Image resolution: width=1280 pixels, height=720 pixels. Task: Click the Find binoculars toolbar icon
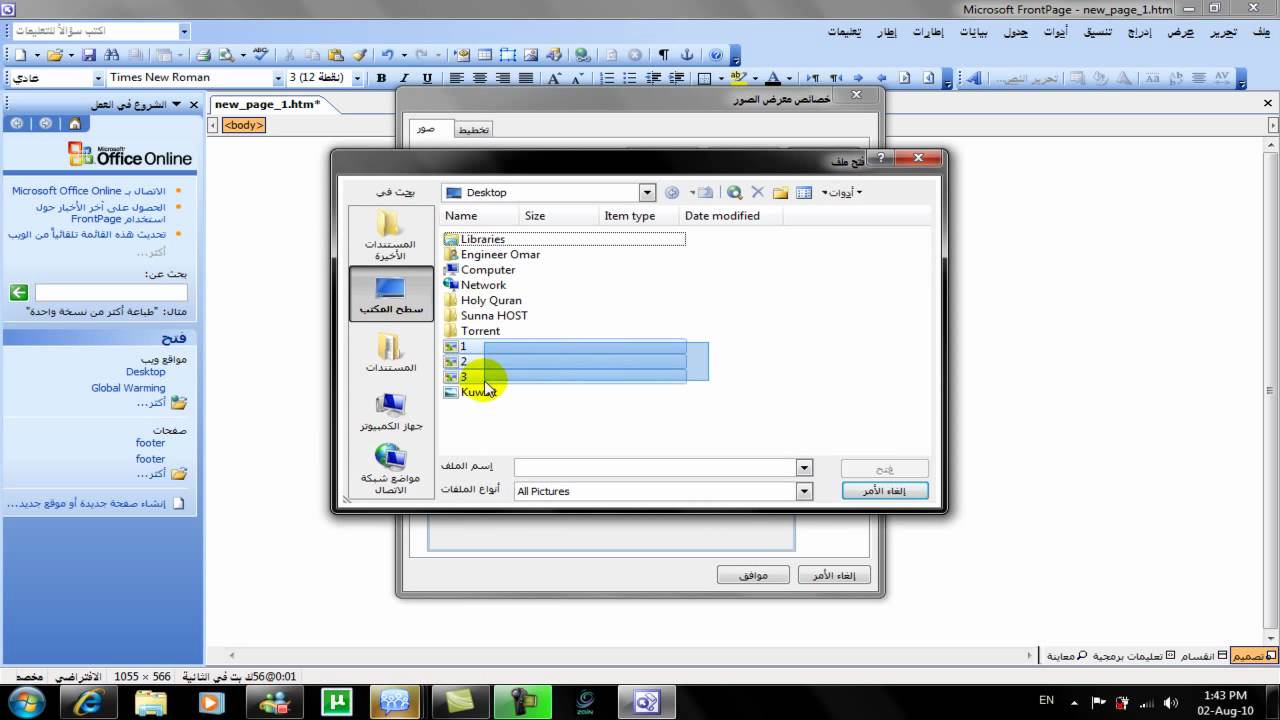click(x=111, y=55)
